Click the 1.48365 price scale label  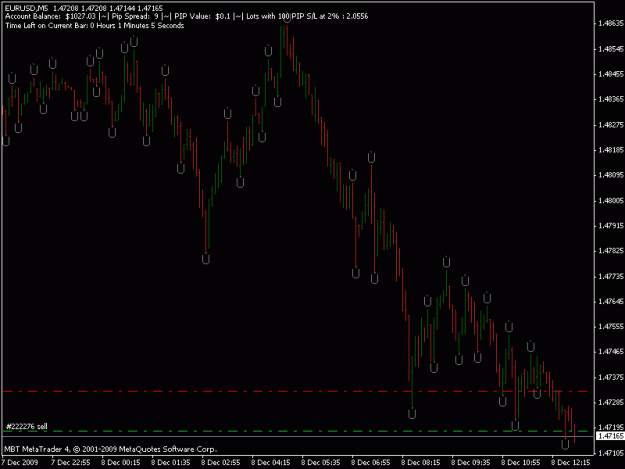click(611, 99)
